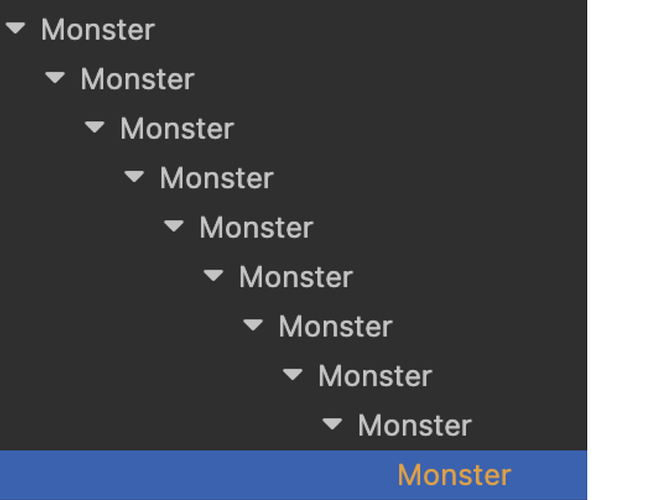Select the fifth-level Monster label
Viewport: 659px width, 500px height.
click(256, 228)
